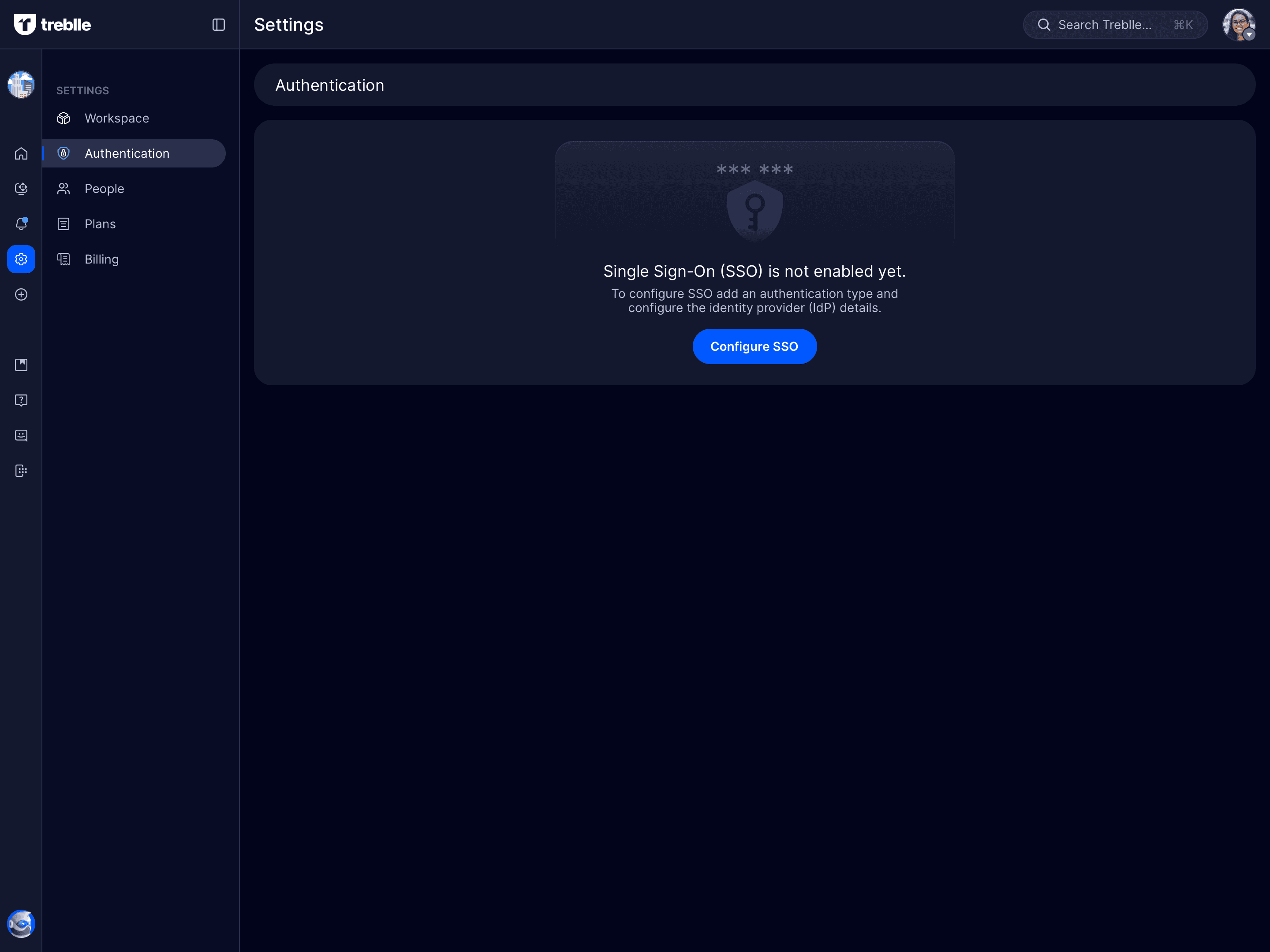Open the notifications bell icon

click(x=21, y=224)
